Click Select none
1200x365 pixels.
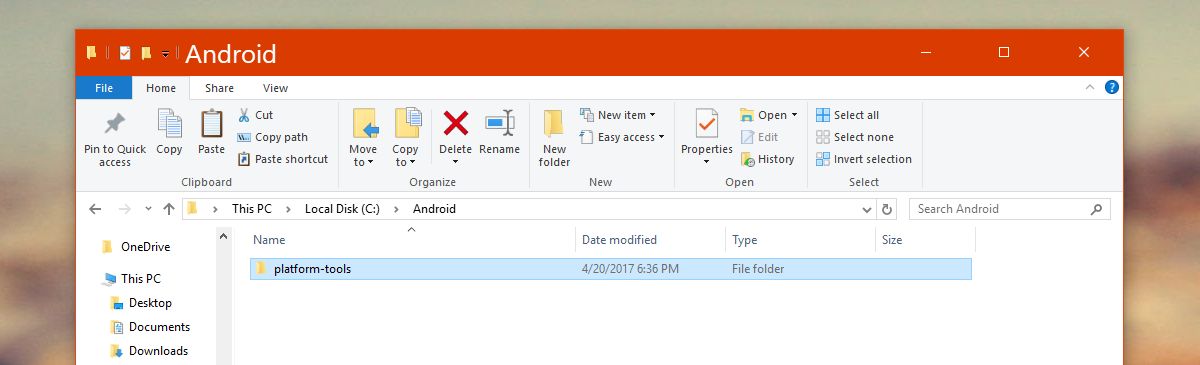[855, 137]
